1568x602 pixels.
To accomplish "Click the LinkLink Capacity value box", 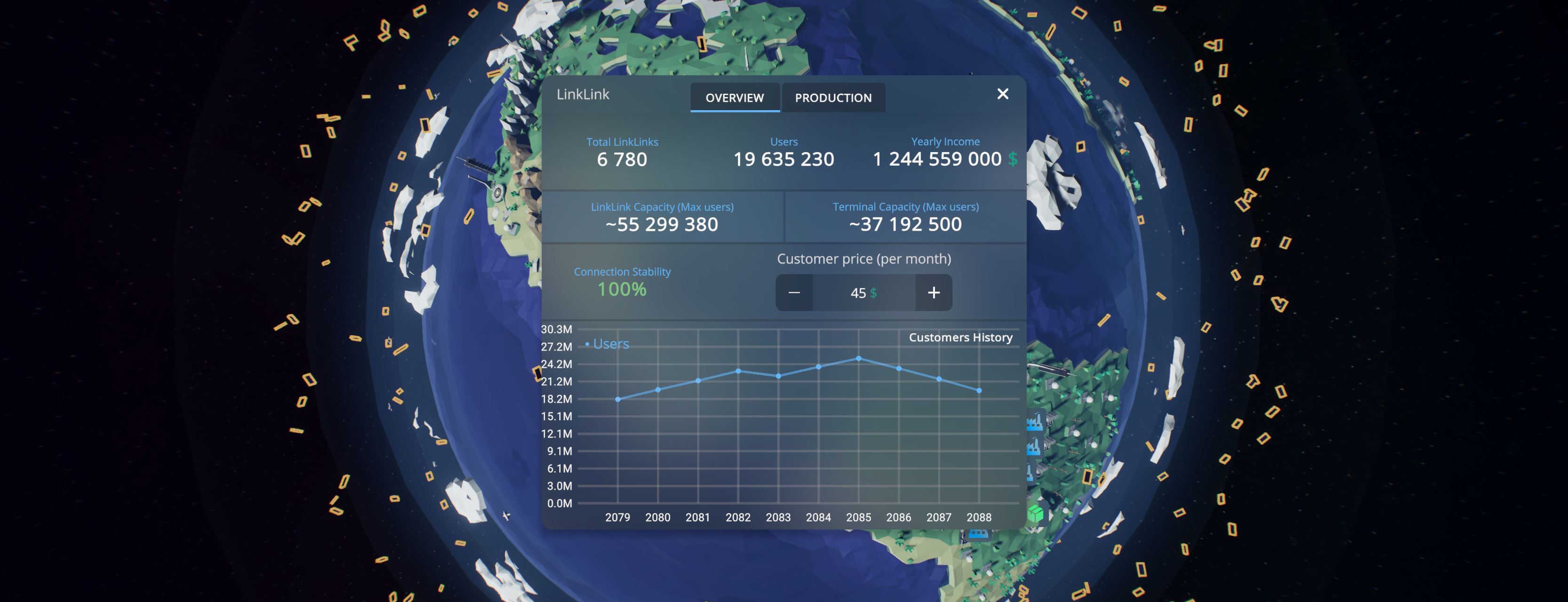I will [x=662, y=217].
